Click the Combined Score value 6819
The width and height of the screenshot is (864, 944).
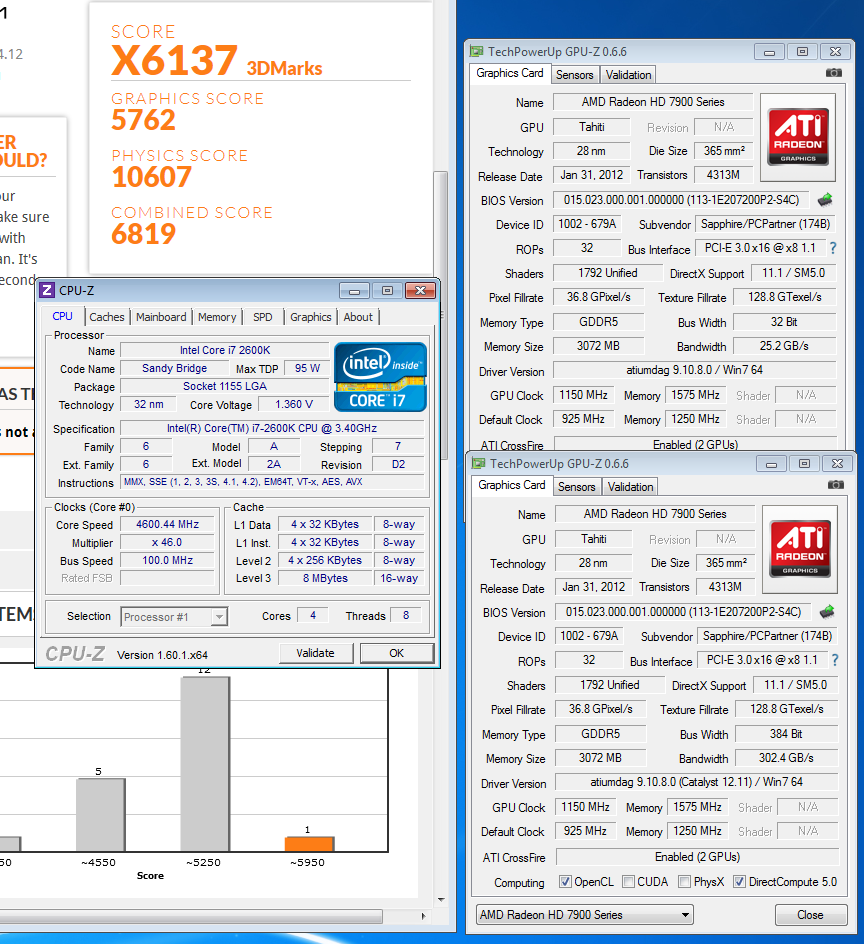coord(143,234)
